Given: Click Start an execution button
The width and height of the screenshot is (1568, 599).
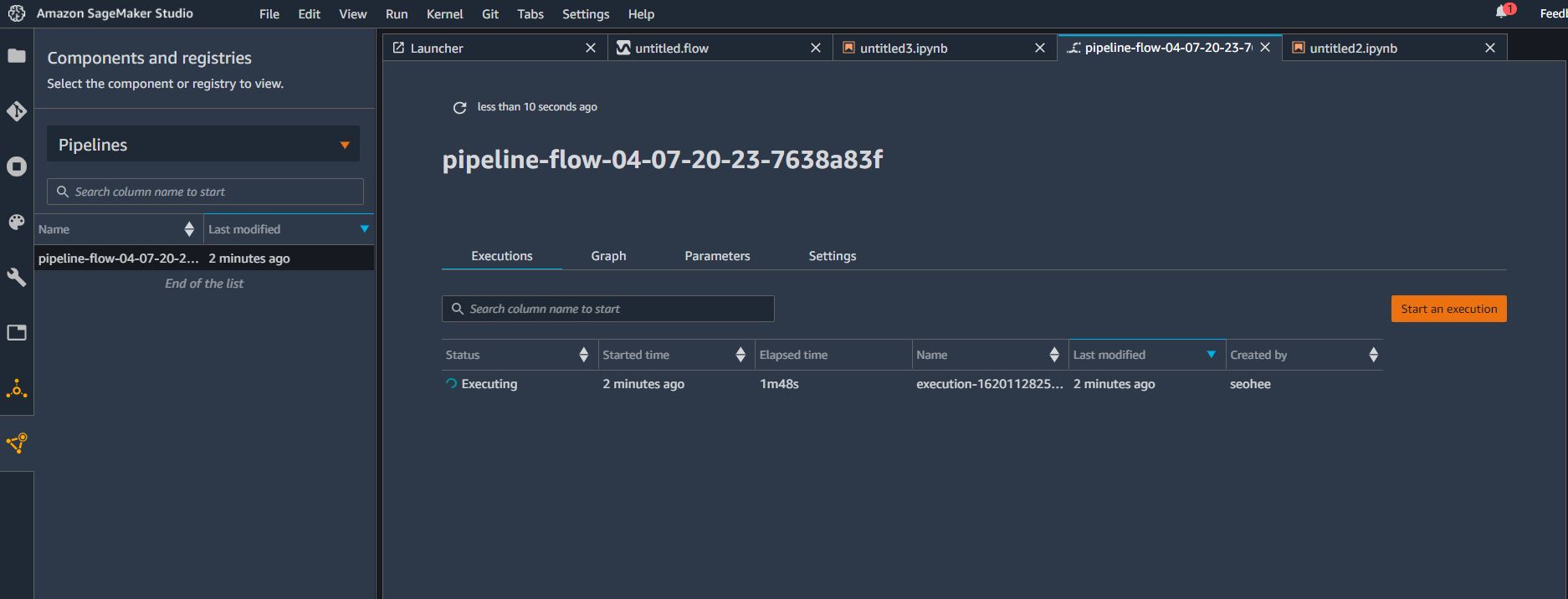Looking at the screenshot, I should point(1448,309).
